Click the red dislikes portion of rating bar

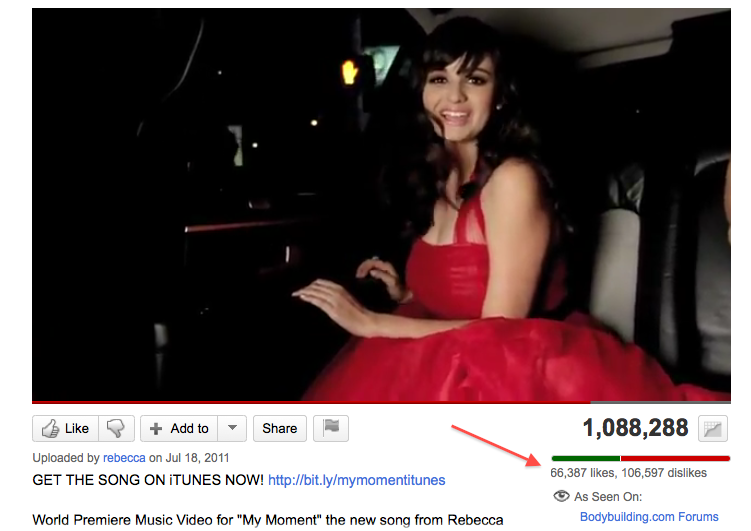[675, 458]
